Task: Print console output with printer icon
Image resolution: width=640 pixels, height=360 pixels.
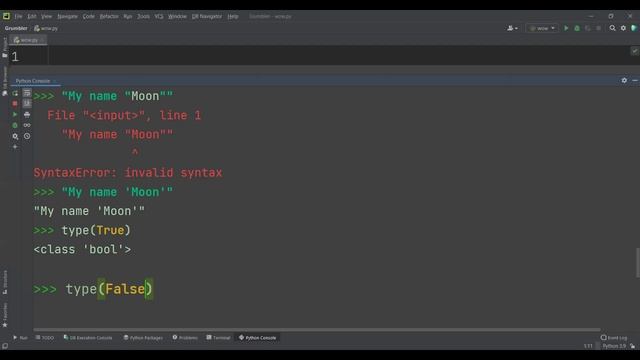Action: point(27,114)
